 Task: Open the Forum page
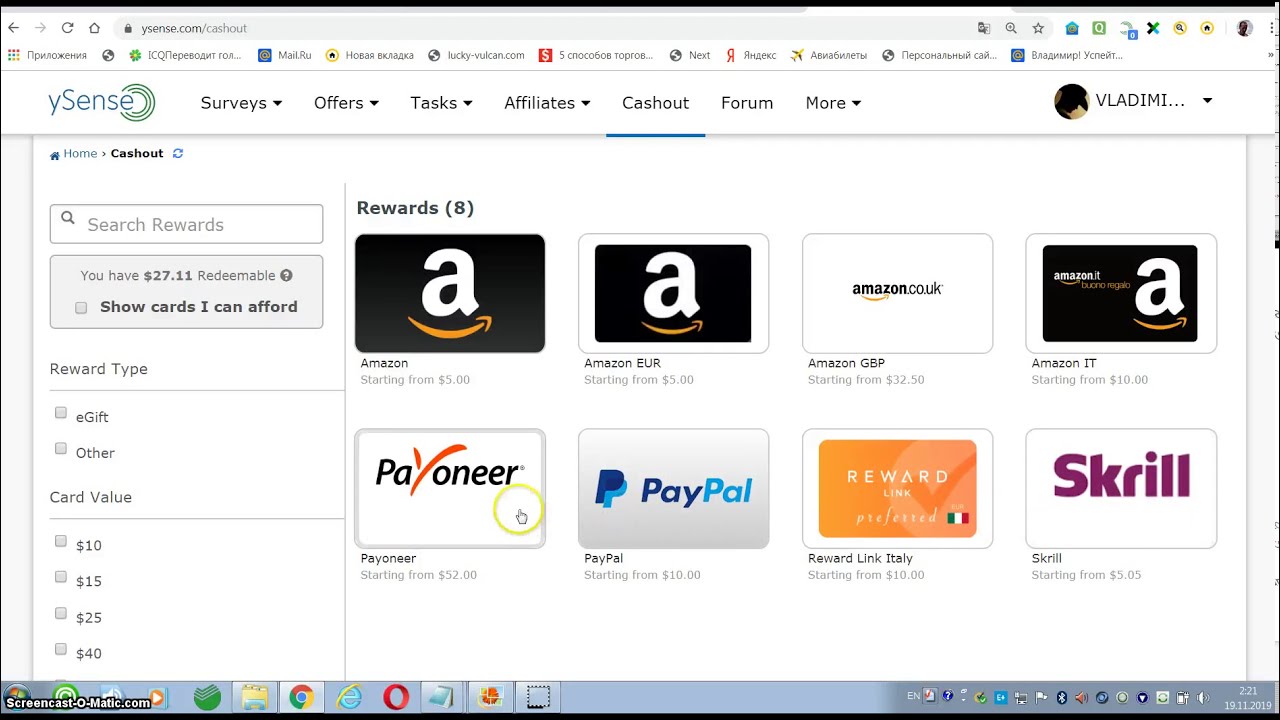747,103
